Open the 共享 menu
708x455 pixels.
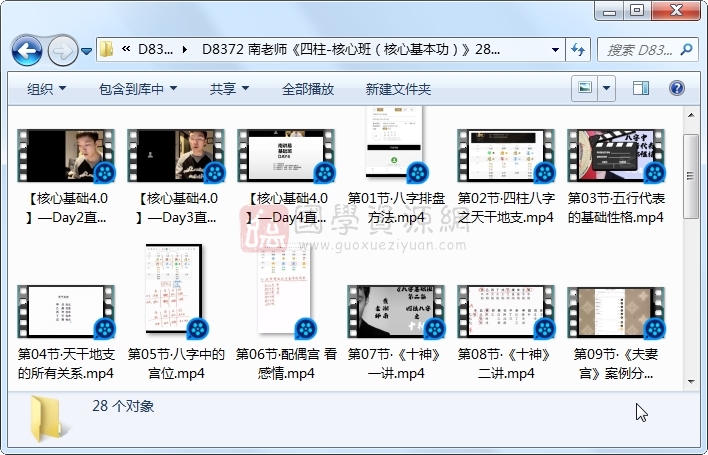pos(229,89)
